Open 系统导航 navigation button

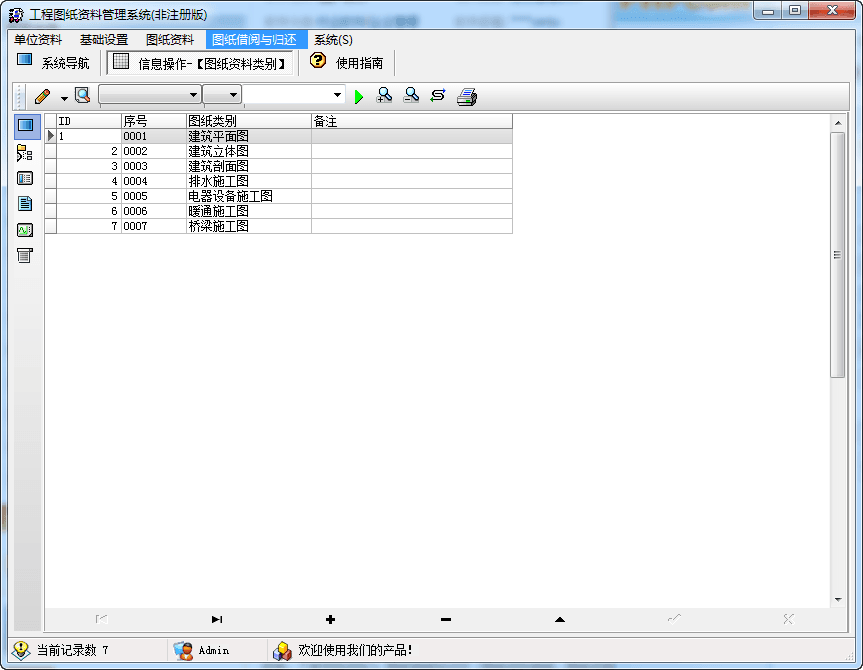[x=53, y=63]
